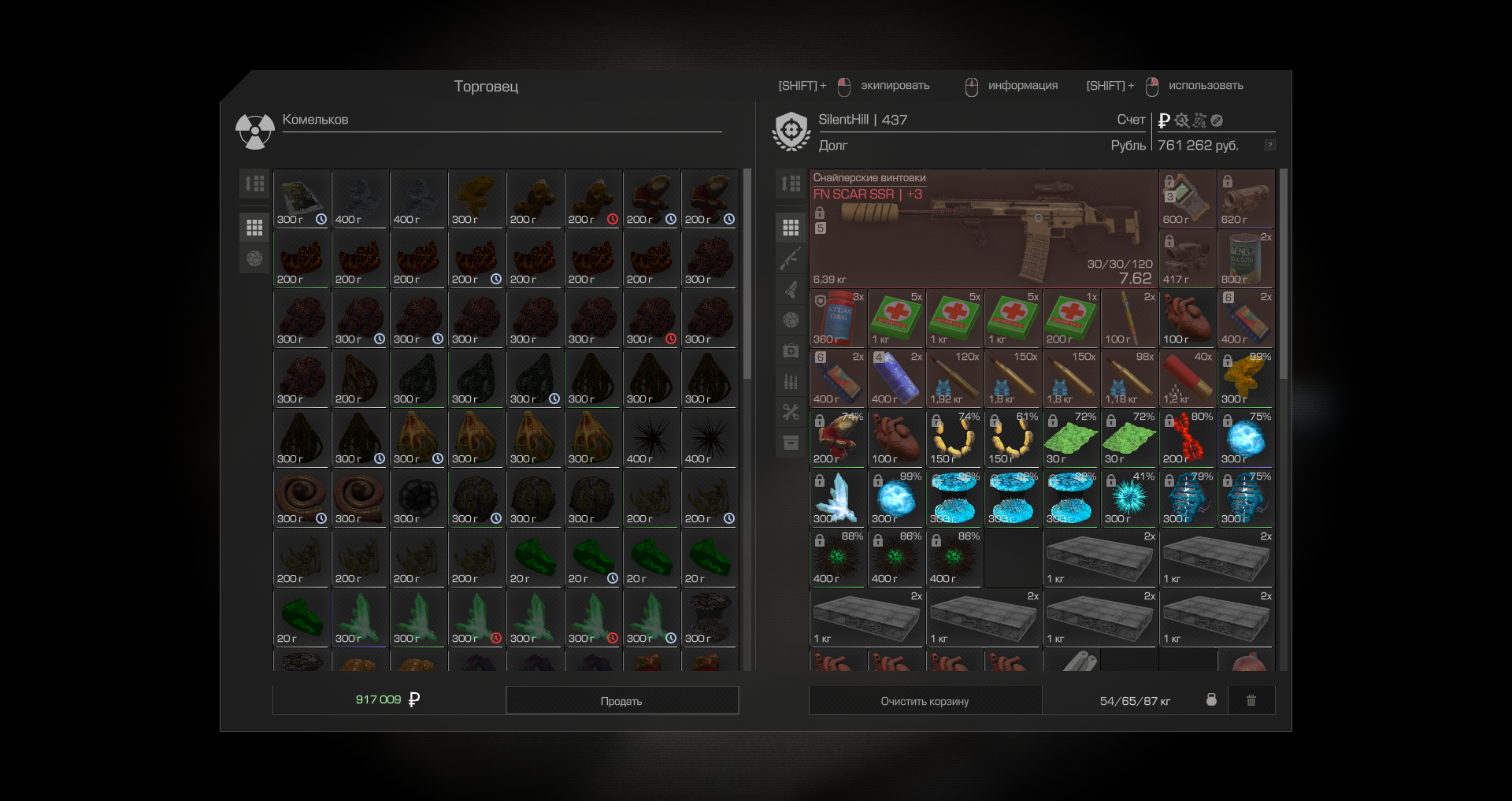Select the BENIS beans can 800 г
Screen dimensions: 1512x801
[x=1245, y=258]
